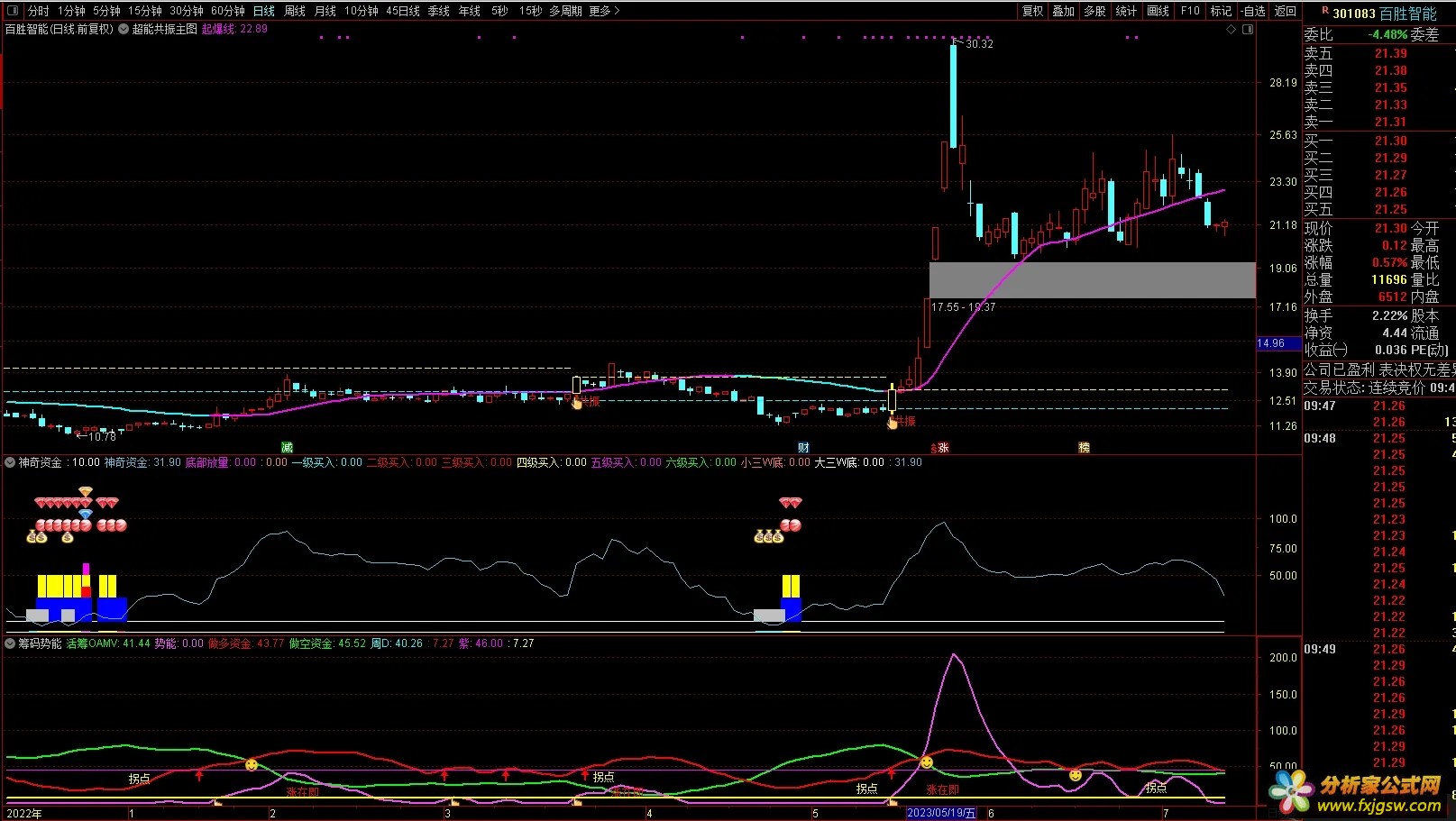The height and width of the screenshot is (821, 1456).
Task: Select the 15分钟 period
Action: [x=144, y=11]
